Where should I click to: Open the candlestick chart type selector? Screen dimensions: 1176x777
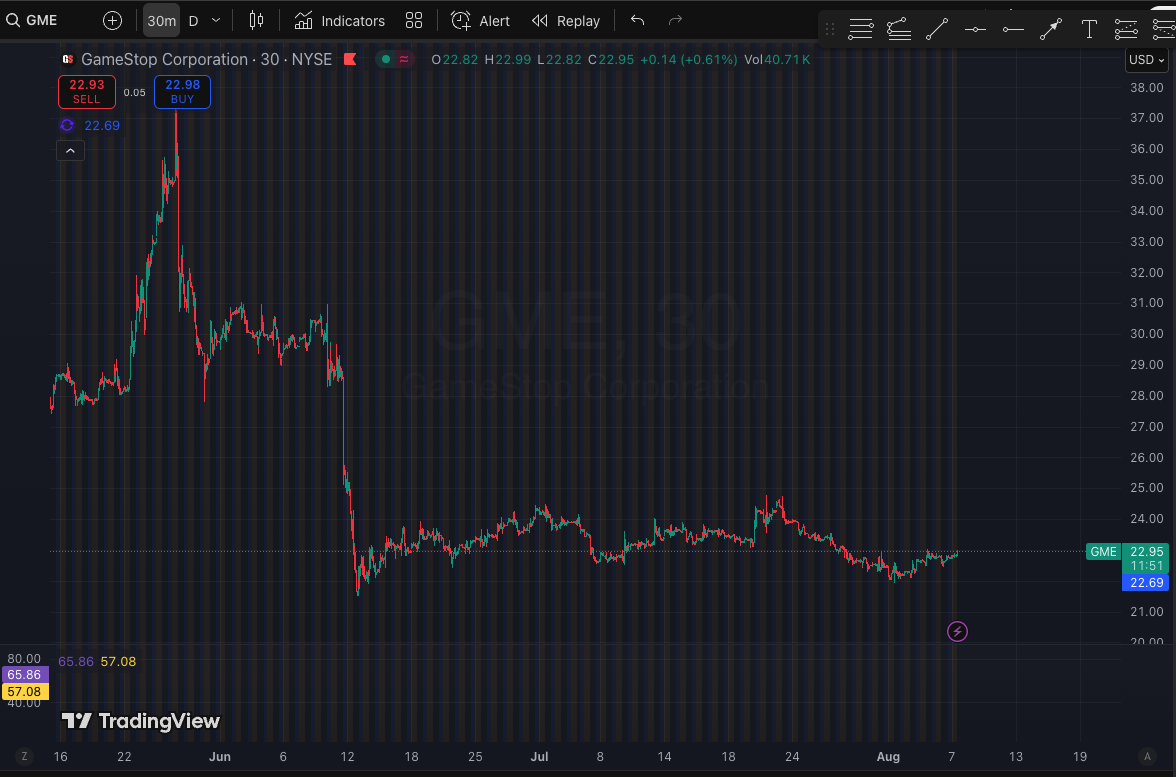(256, 20)
